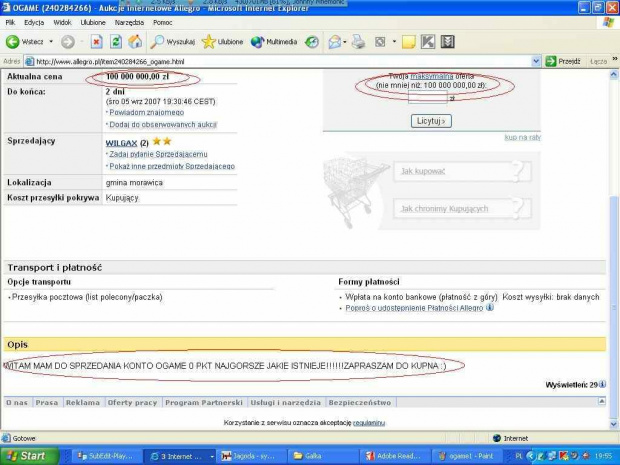The width and height of the screenshot is (620, 465).
Task: Go to the home page icon
Action: tap(135, 42)
